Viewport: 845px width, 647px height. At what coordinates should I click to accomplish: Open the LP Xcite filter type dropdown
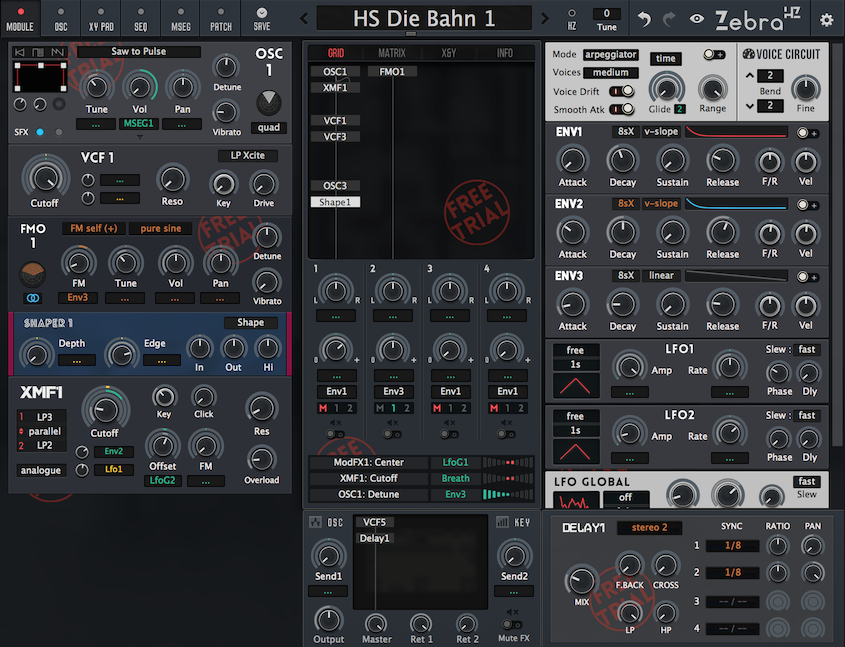pyautogui.click(x=248, y=156)
